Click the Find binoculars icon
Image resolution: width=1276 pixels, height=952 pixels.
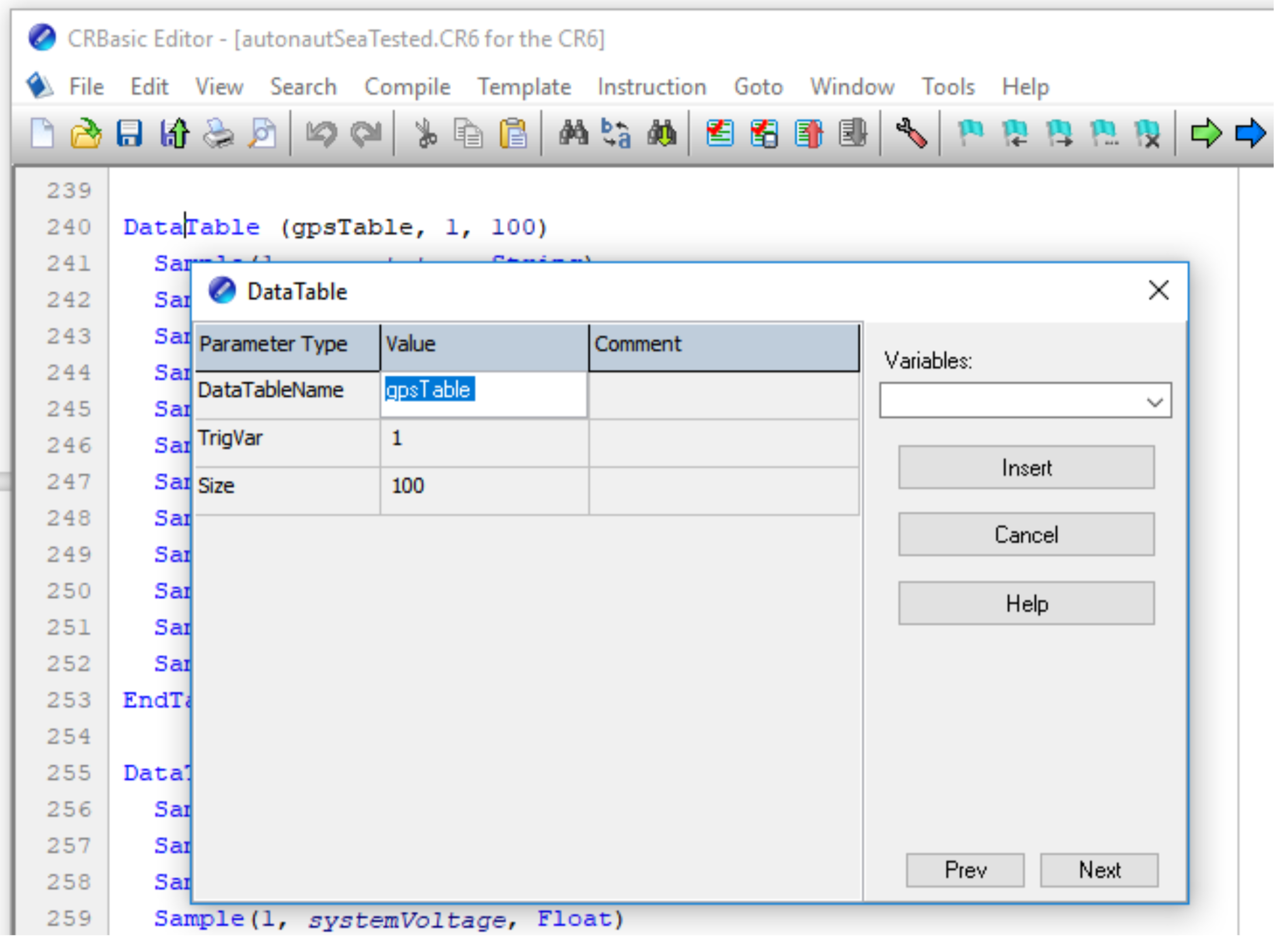tap(573, 134)
